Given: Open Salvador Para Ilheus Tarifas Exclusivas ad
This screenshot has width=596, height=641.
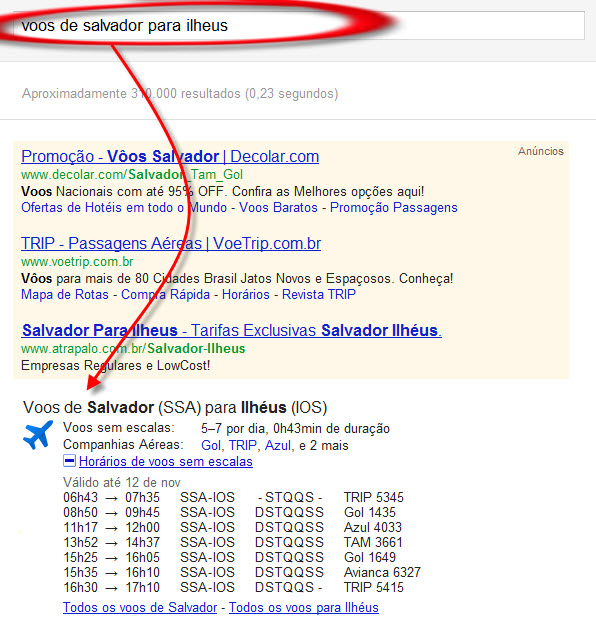Looking at the screenshot, I should 231,330.
